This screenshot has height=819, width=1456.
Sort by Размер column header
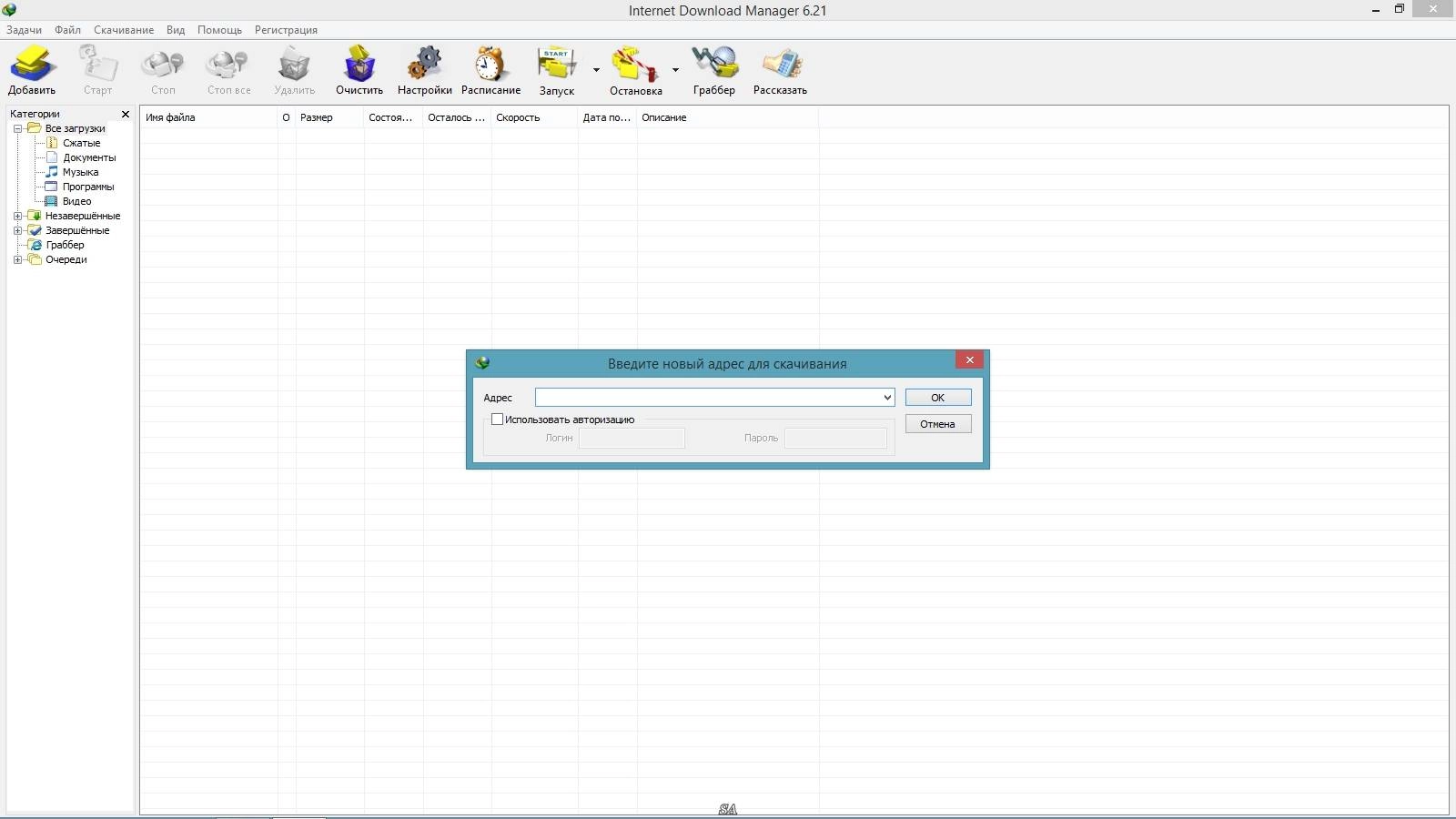[329, 117]
